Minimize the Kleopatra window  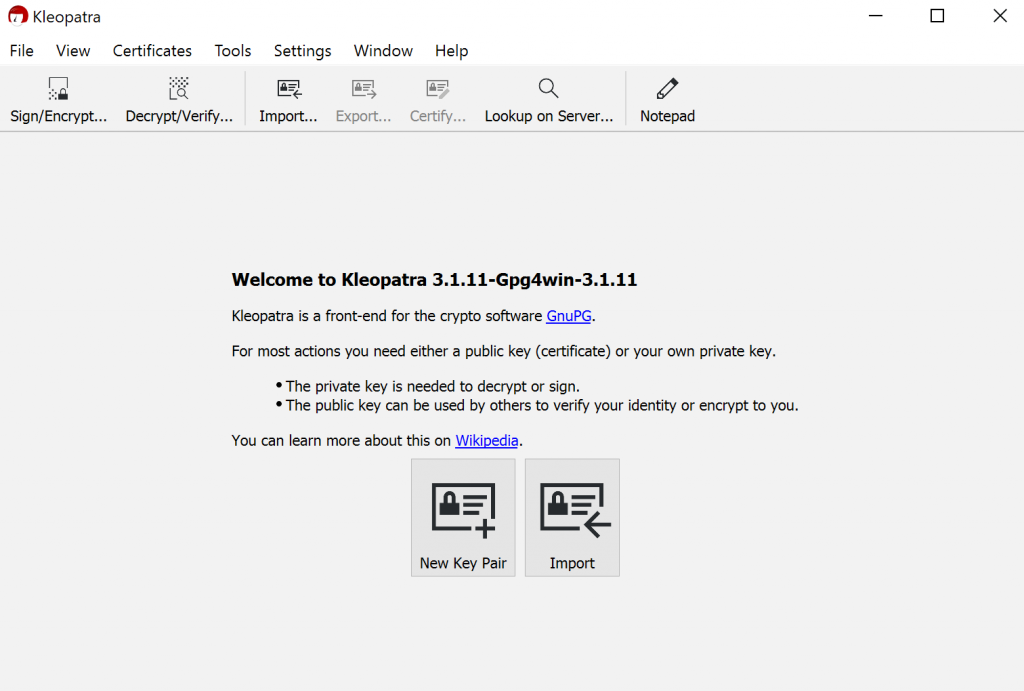tap(876, 16)
